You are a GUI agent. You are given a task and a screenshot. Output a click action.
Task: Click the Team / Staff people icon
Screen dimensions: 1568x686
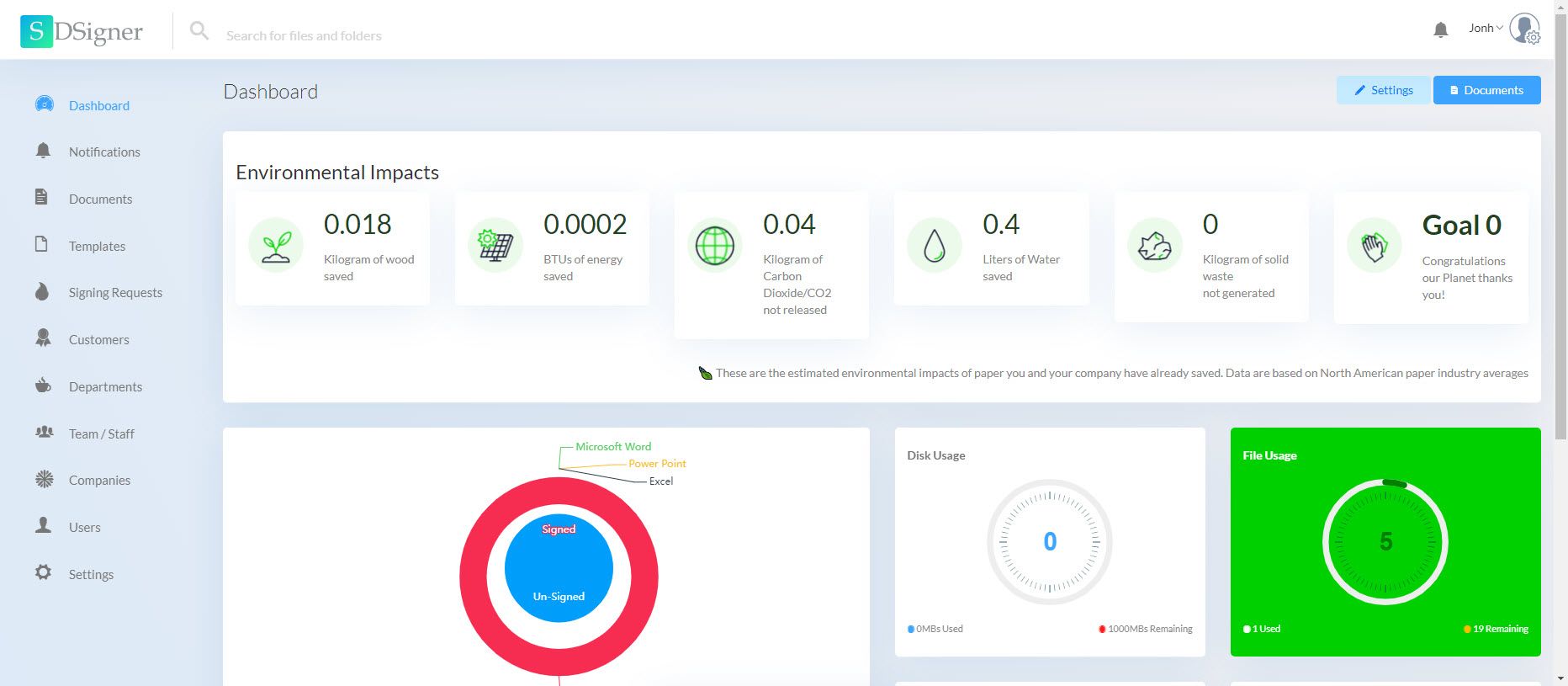44,433
